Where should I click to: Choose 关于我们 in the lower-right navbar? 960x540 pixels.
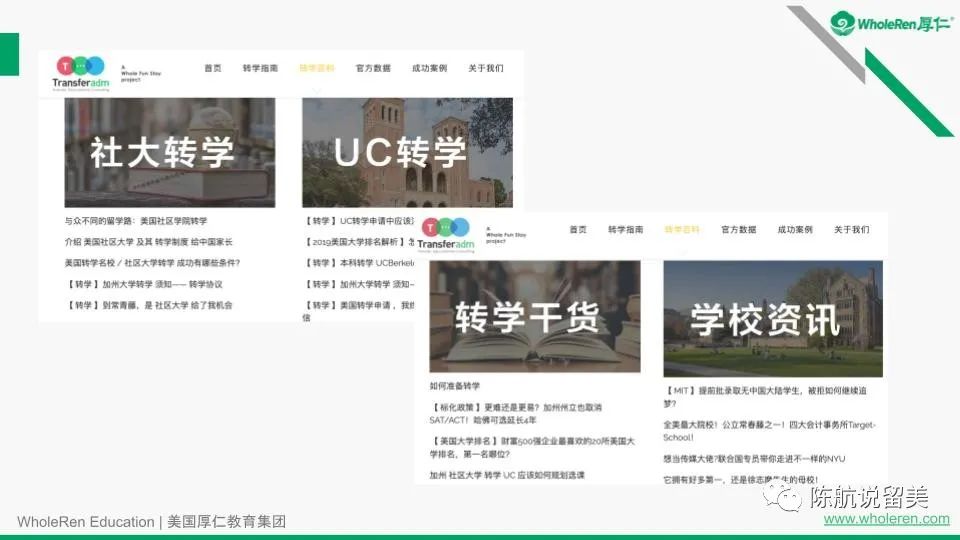(851, 230)
